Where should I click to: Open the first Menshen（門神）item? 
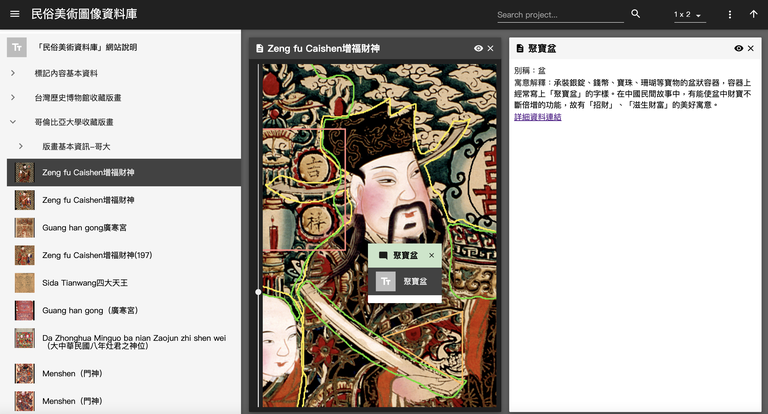[x=124, y=373]
